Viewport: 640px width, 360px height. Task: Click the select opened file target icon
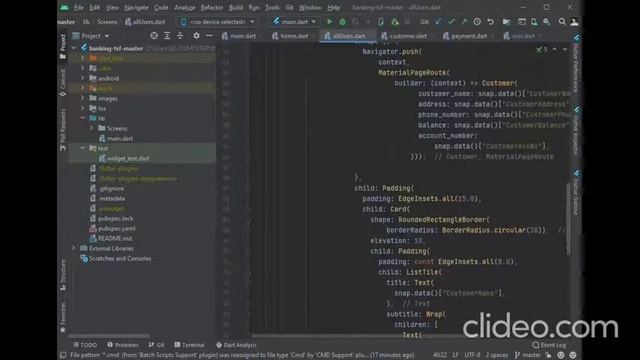(x=154, y=36)
